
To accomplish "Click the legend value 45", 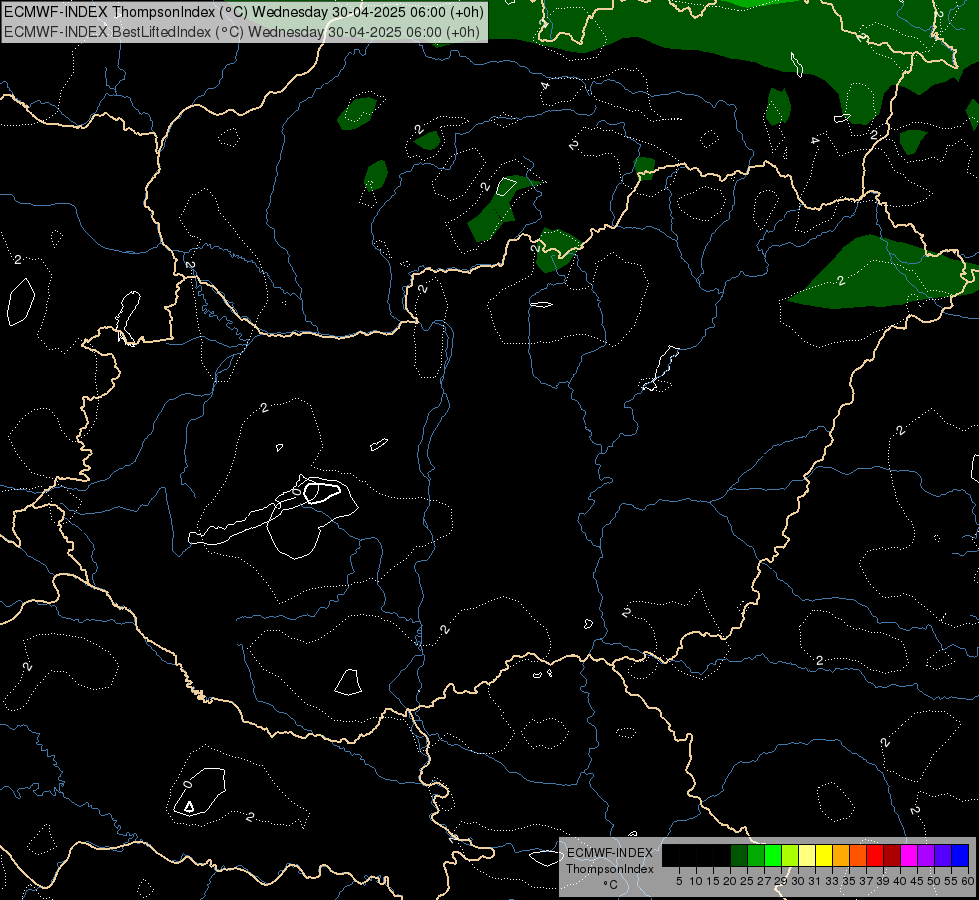I will tap(917, 881).
